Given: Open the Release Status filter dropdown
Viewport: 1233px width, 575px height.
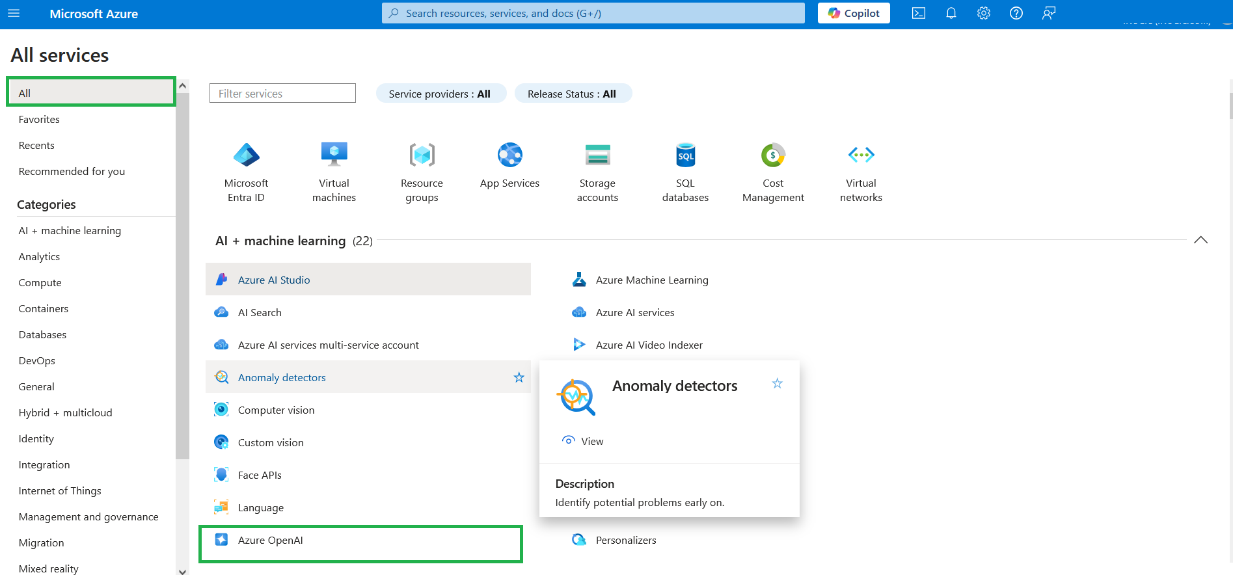Looking at the screenshot, I should tap(572, 94).
